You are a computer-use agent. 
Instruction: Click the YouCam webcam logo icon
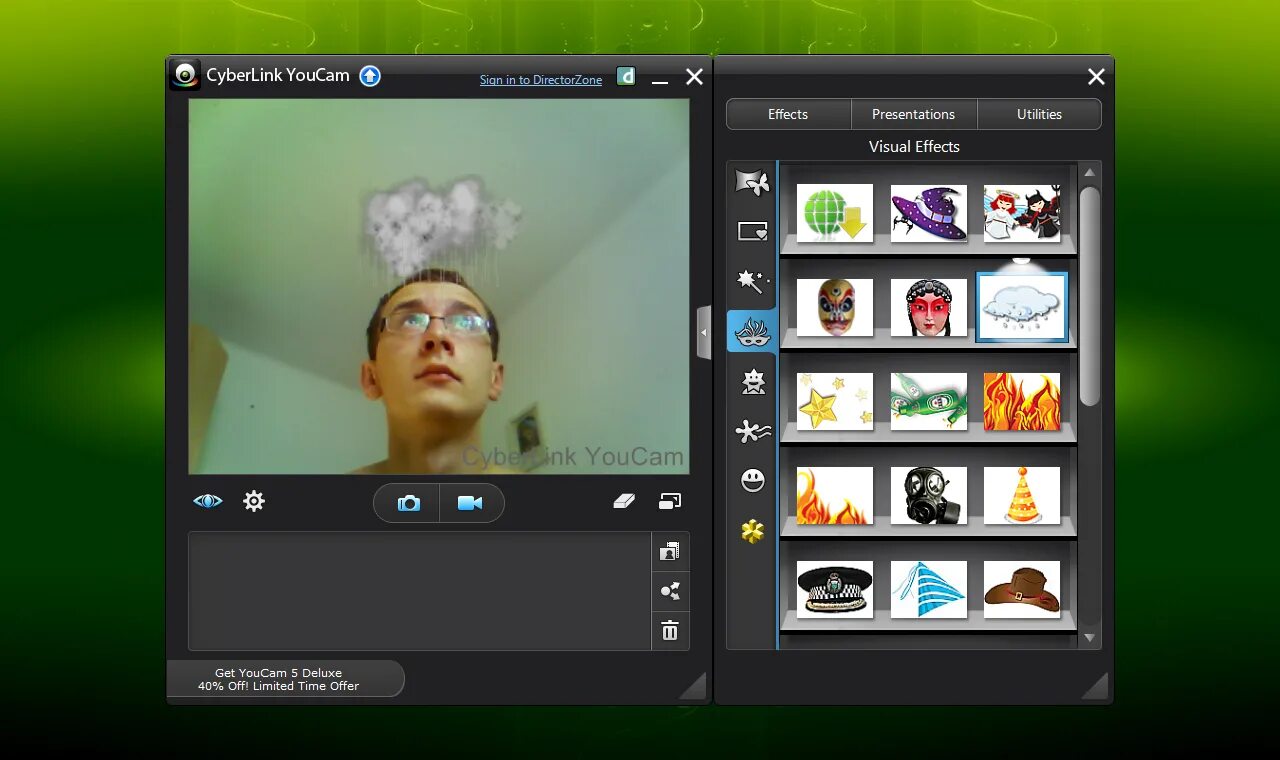pos(185,75)
